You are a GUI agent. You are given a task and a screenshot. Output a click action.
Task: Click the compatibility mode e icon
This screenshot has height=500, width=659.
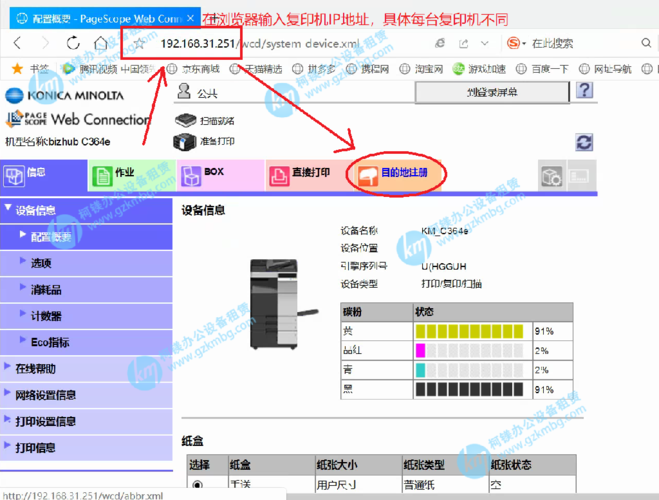[440, 43]
